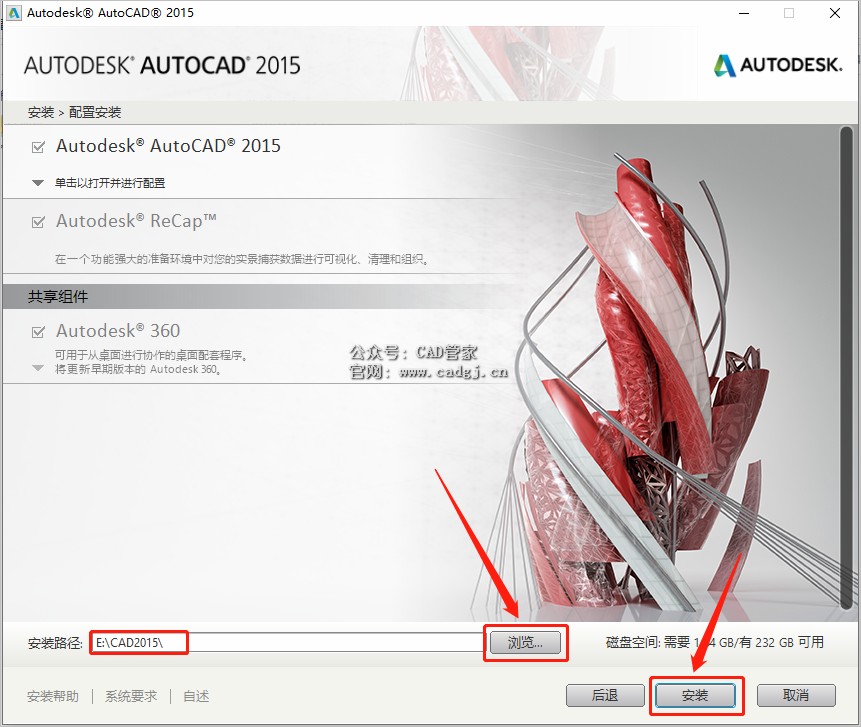Click the 浏览... browse button
The image size is (861, 727).
525,642
